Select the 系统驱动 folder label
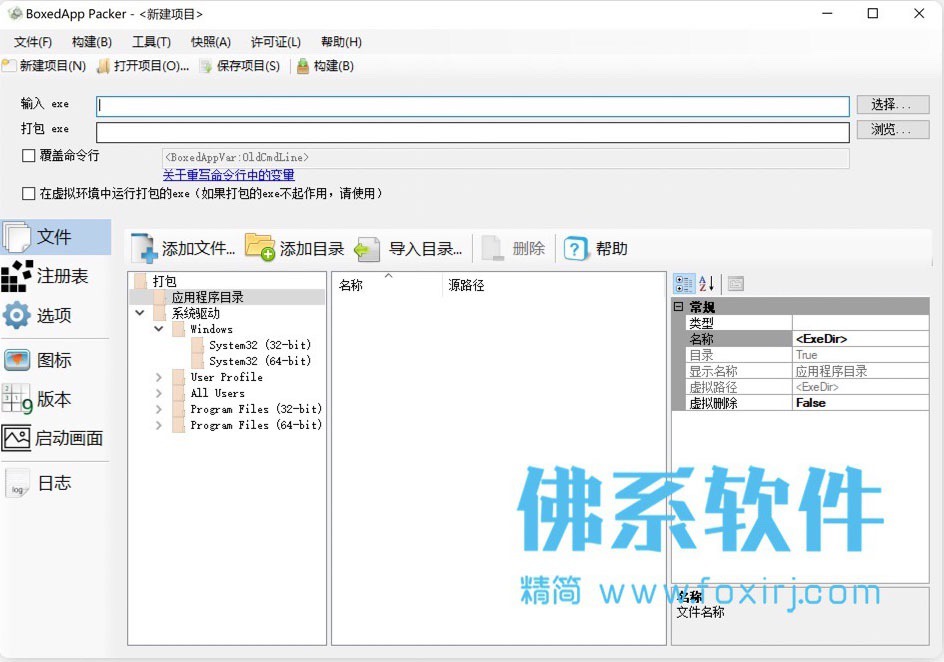Screen dimensions: 944x662 196,313
